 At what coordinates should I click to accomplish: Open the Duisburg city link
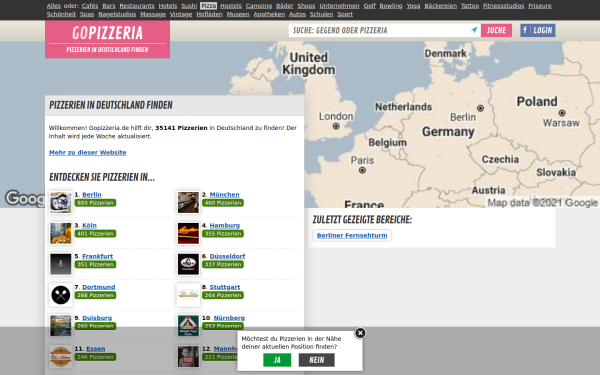tap(97, 318)
